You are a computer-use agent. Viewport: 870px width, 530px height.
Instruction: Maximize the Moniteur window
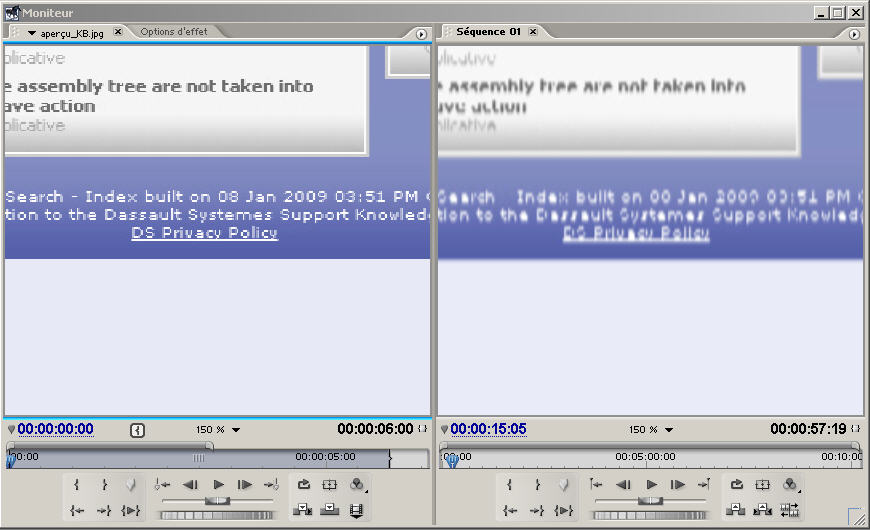pyautogui.click(x=838, y=12)
